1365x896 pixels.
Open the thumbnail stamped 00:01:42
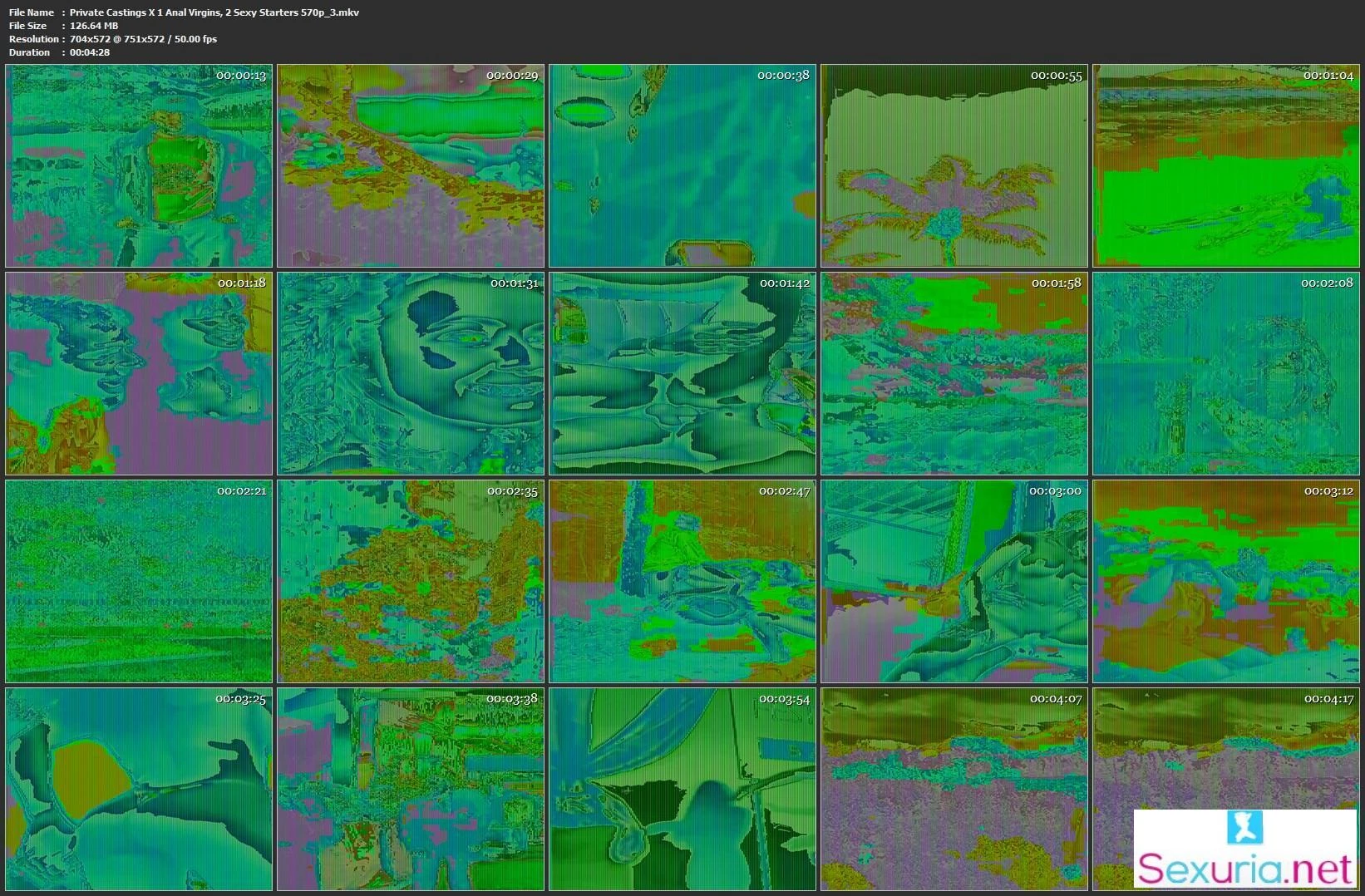pyautogui.click(x=682, y=374)
